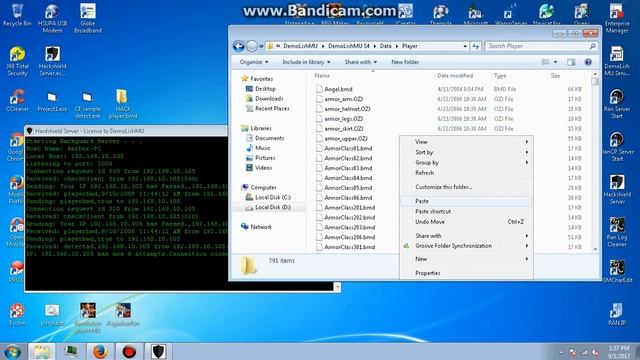Open Groove Folder Synchronization submenu
The image size is (640, 360).
pos(467,246)
